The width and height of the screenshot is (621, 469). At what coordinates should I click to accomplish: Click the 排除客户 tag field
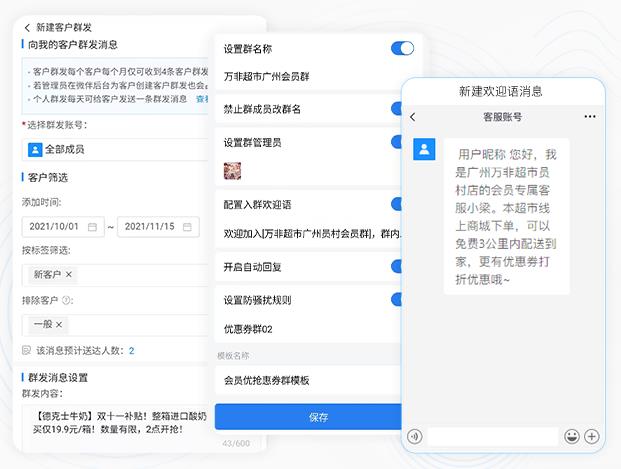pos(115,325)
